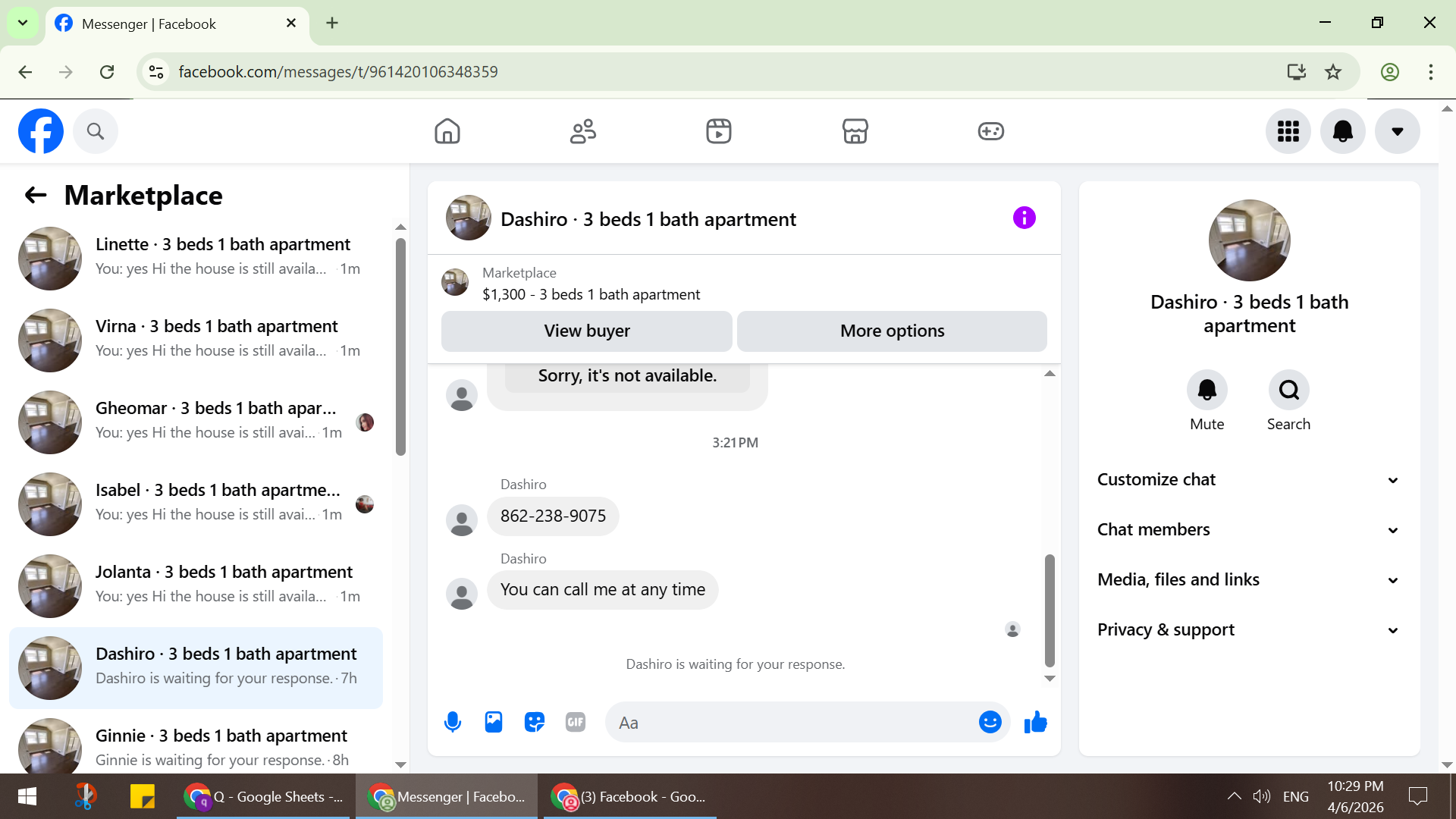Reload the Messenger page

(107, 72)
